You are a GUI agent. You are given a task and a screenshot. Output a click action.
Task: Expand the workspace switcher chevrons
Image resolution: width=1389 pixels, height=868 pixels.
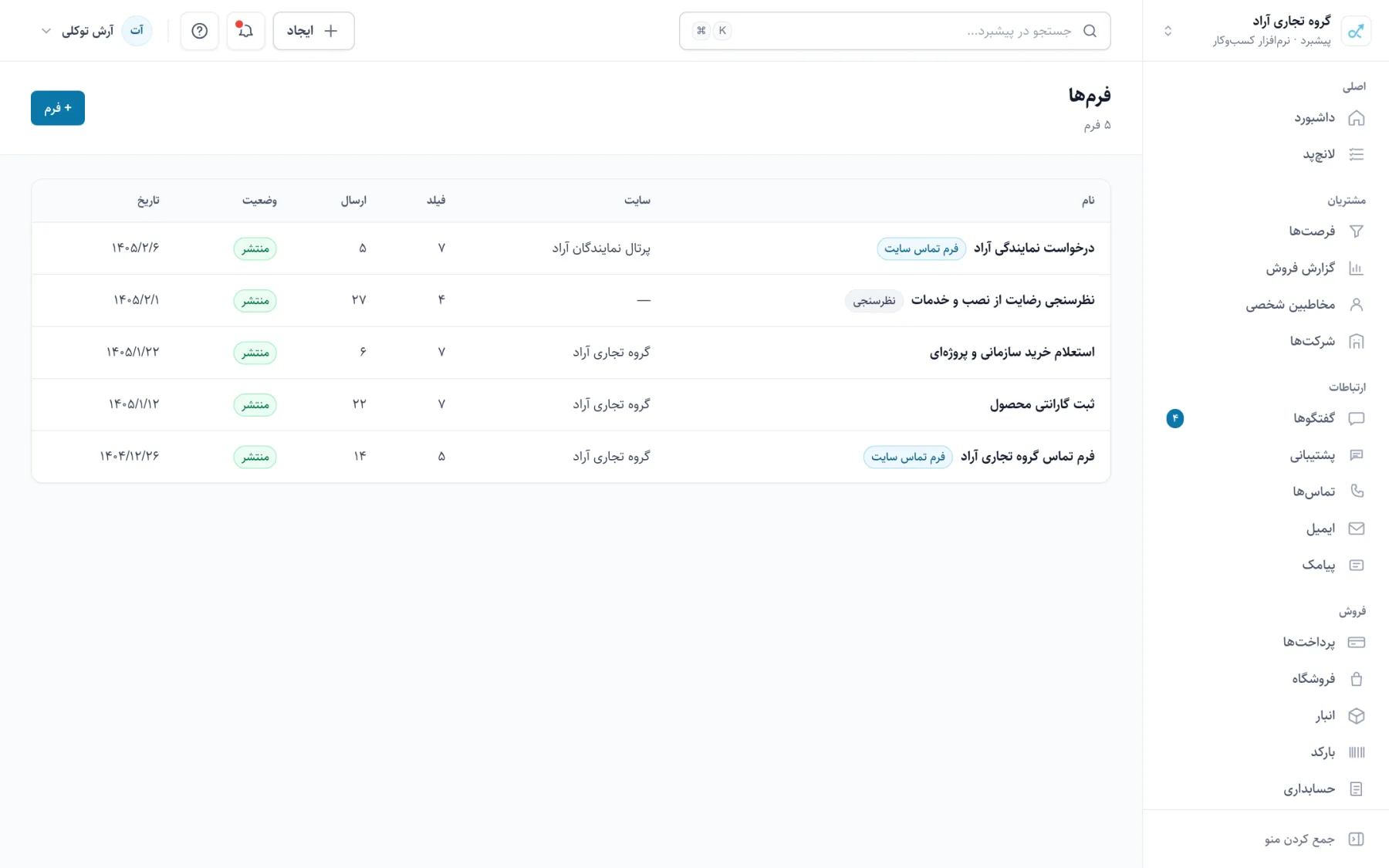click(x=1168, y=31)
